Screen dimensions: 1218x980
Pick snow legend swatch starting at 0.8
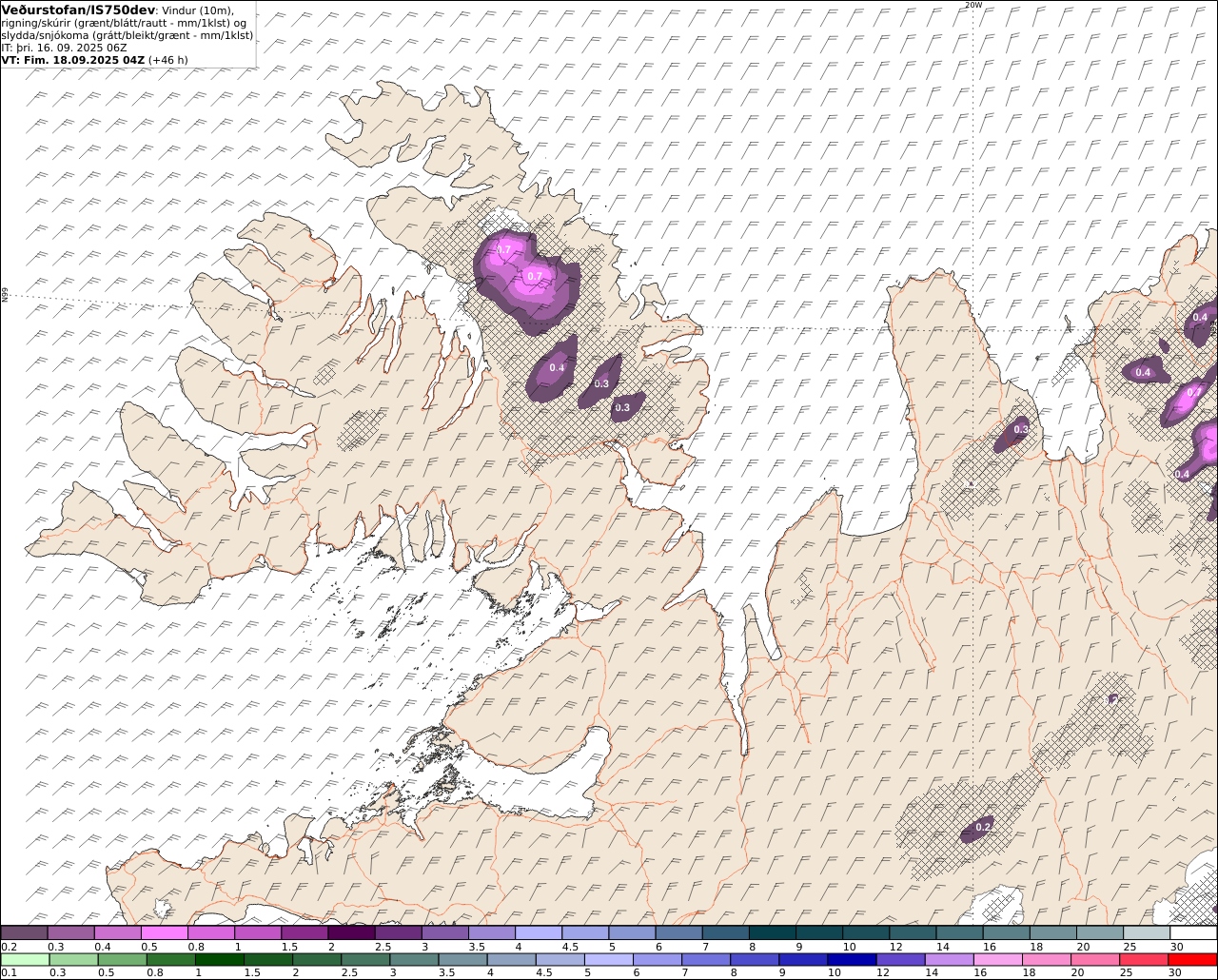(x=210, y=932)
